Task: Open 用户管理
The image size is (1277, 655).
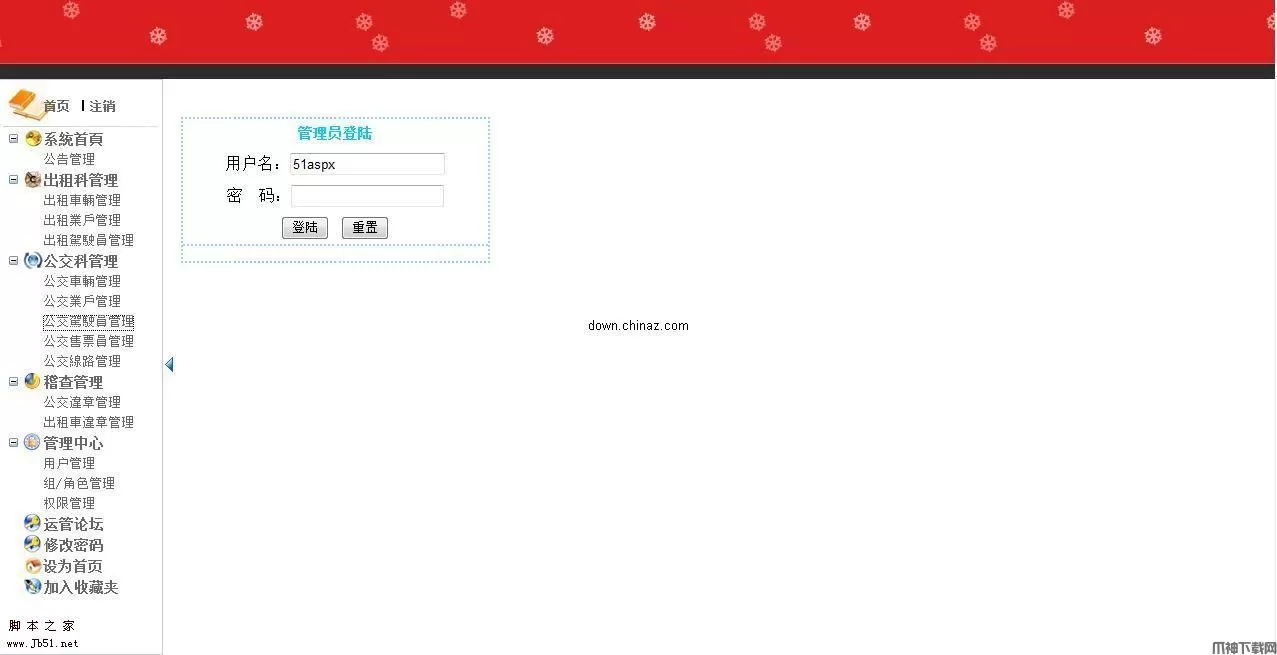Action: coord(69,463)
